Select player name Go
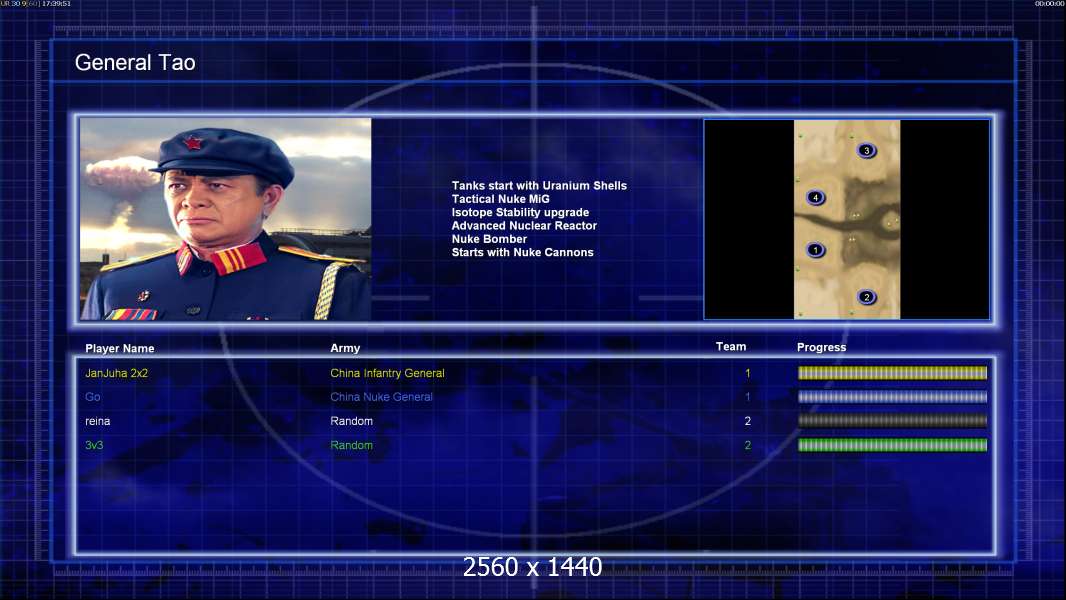1066x600 pixels. (92, 397)
